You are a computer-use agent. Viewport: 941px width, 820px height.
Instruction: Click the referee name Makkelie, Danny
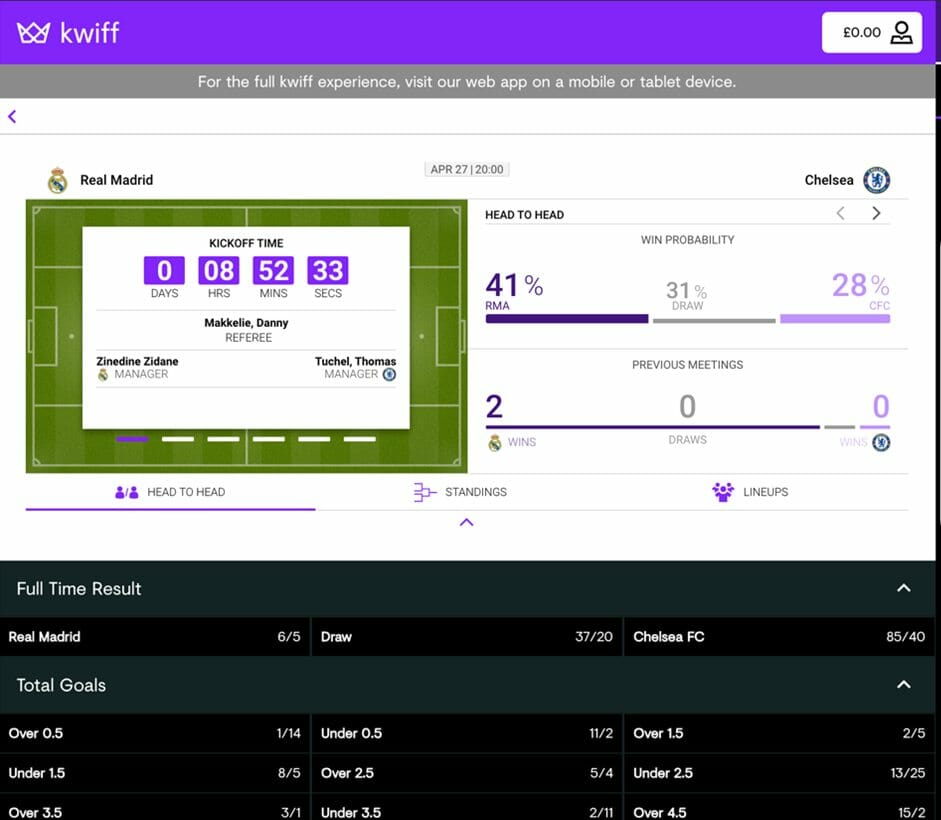pyautogui.click(x=246, y=323)
